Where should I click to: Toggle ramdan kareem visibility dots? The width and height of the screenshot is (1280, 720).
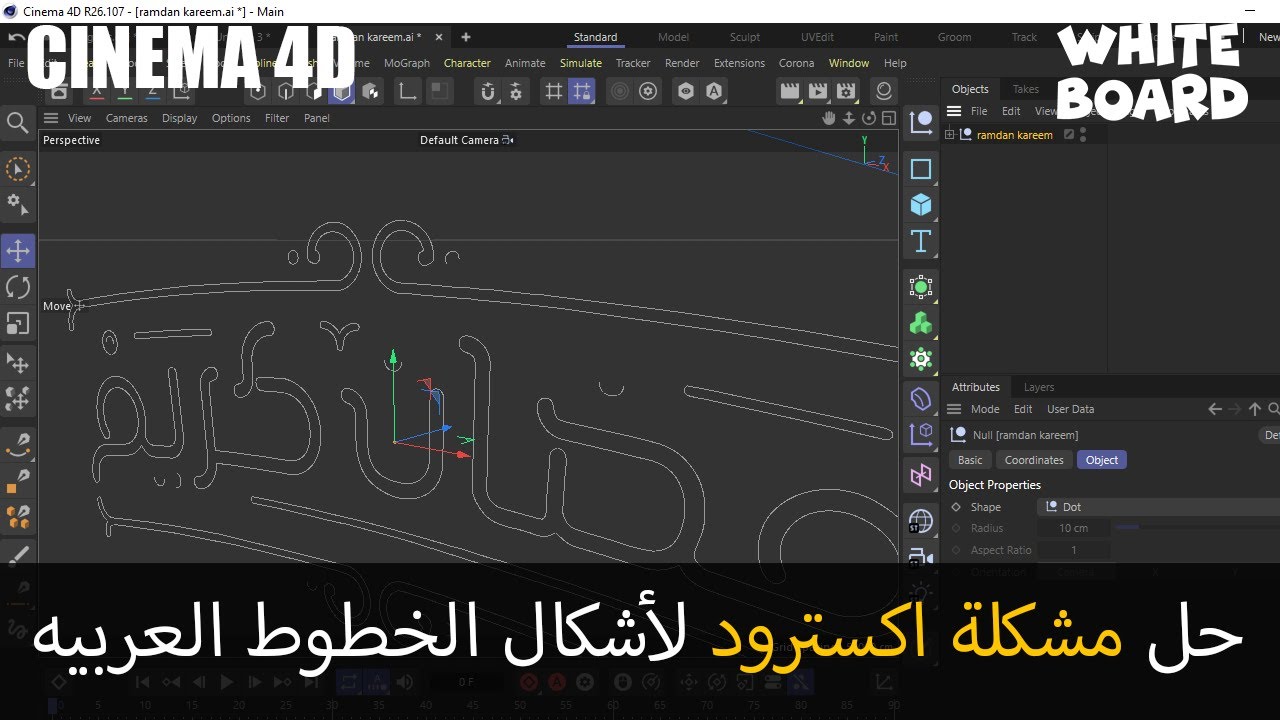click(x=1083, y=135)
